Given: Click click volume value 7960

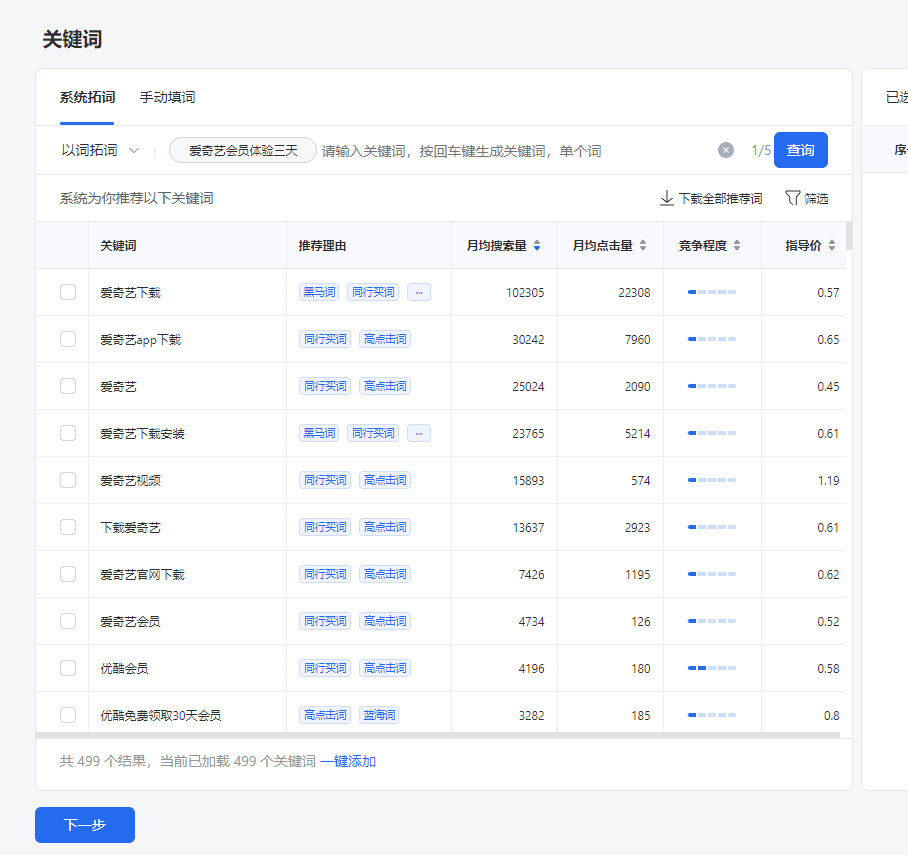Looking at the screenshot, I should click(x=638, y=339).
